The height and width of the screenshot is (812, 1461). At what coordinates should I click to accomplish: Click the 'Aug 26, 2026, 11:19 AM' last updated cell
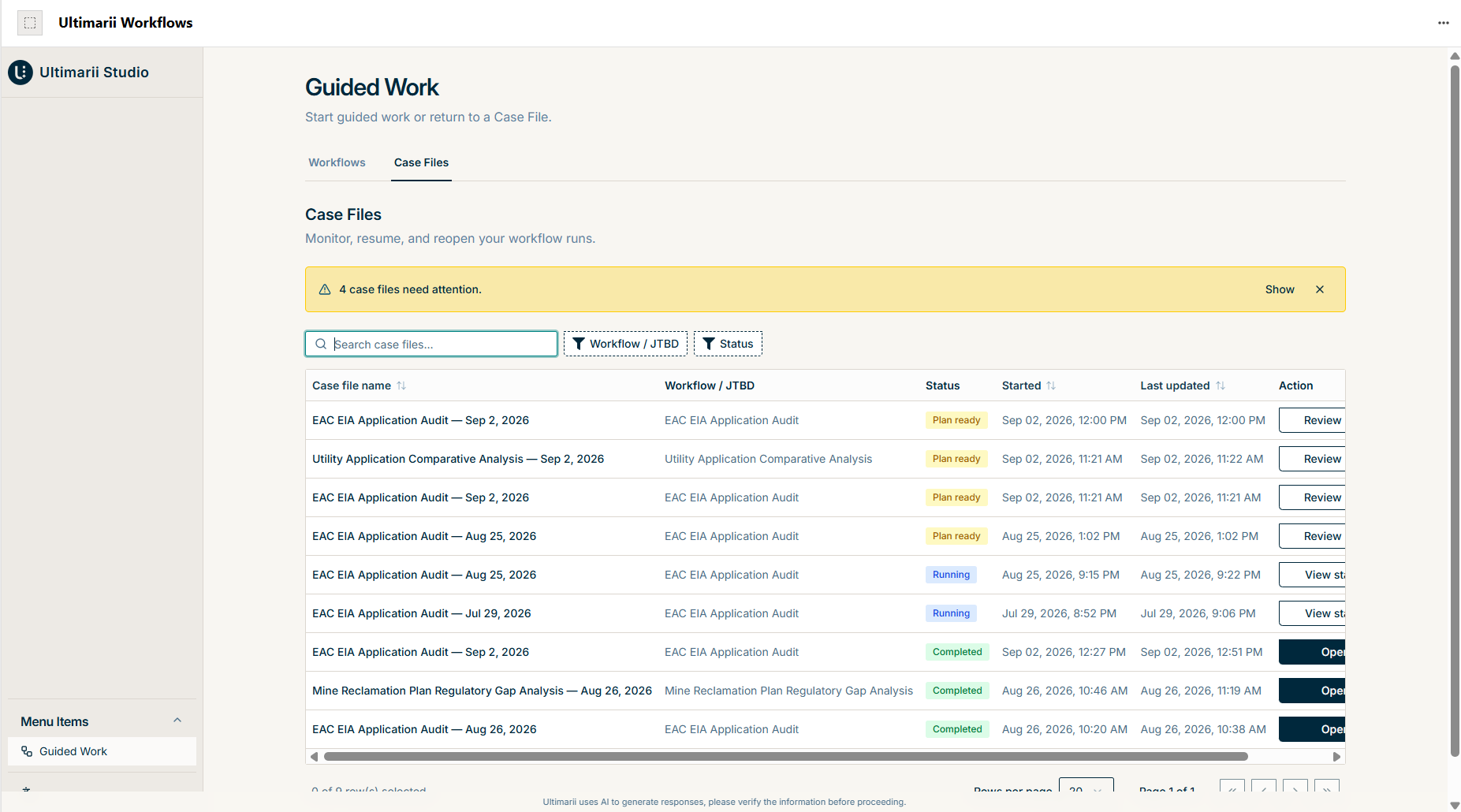(1201, 691)
